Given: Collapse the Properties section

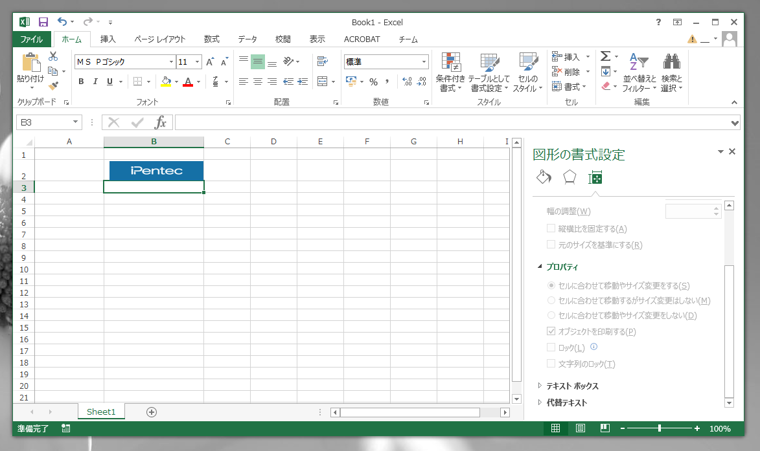Looking at the screenshot, I should (x=540, y=266).
